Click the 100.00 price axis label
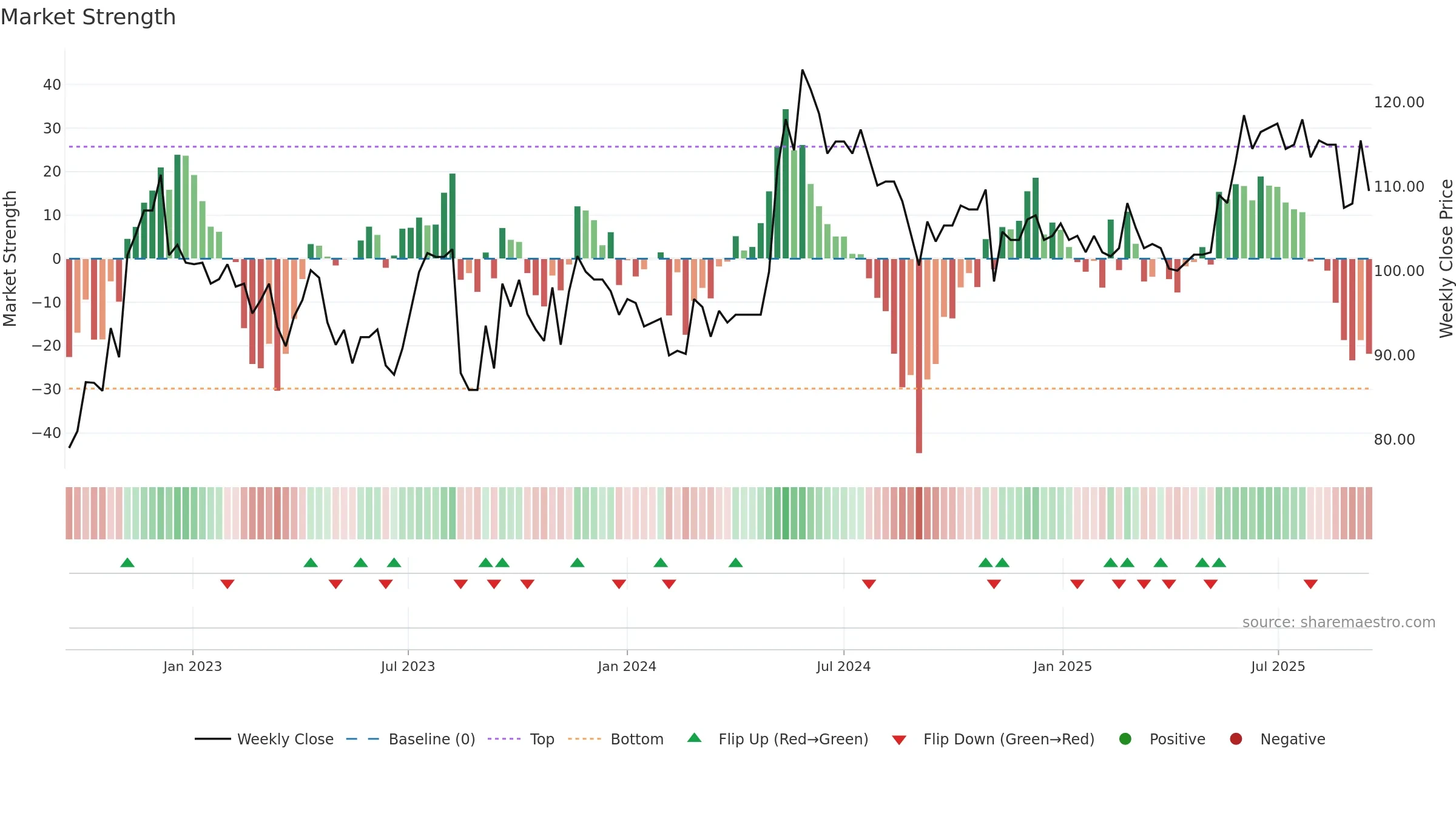The height and width of the screenshot is (819, 1456). [1399, 271]
